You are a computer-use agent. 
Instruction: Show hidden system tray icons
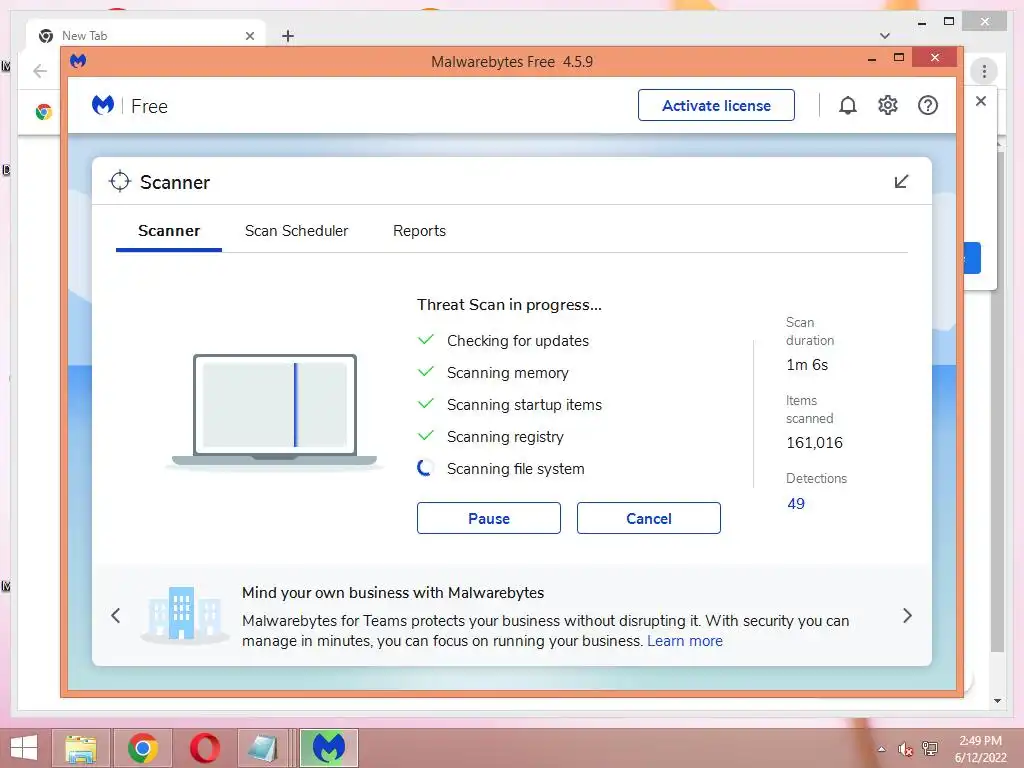pyautogui.click(x=882, y=749)
